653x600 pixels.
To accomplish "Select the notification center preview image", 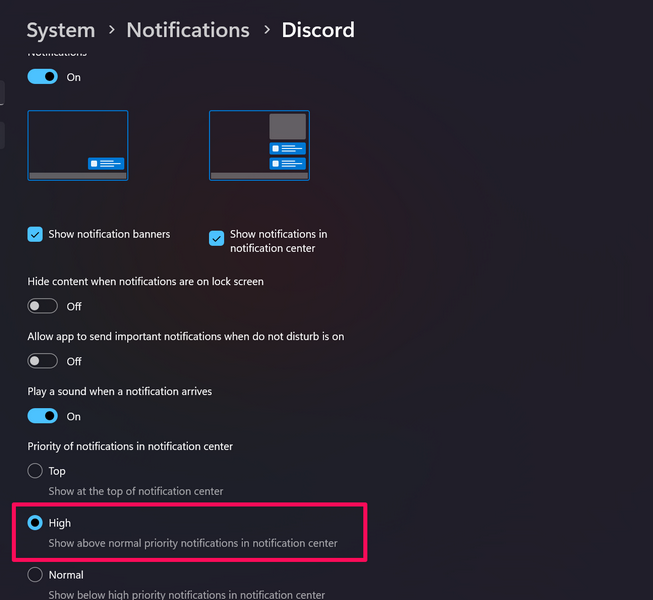I will click(259, 145).
